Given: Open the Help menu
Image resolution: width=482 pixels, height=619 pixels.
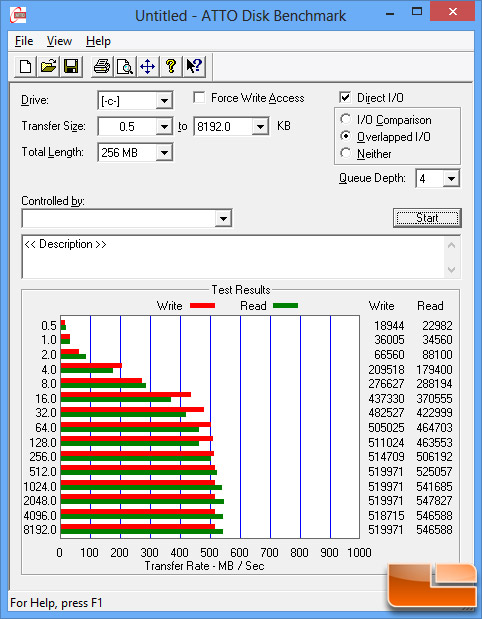Looking at the screenshot, I should pyautogui.click(x=98, y=41).
